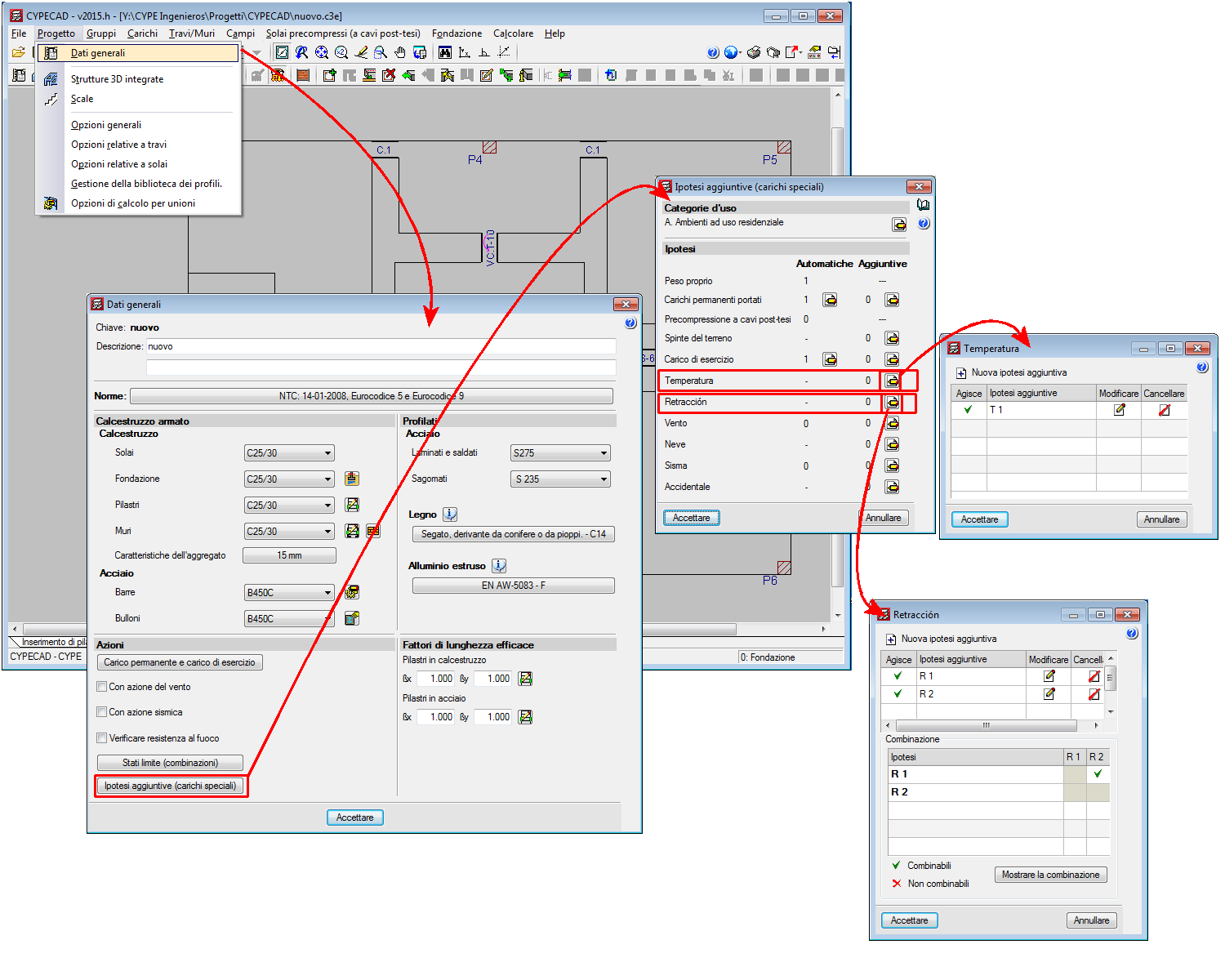Open the Gruppi menu

101,33
